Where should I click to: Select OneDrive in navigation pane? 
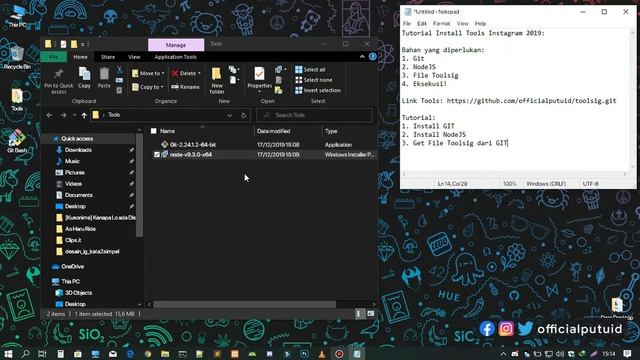click(x=72, y=267)
